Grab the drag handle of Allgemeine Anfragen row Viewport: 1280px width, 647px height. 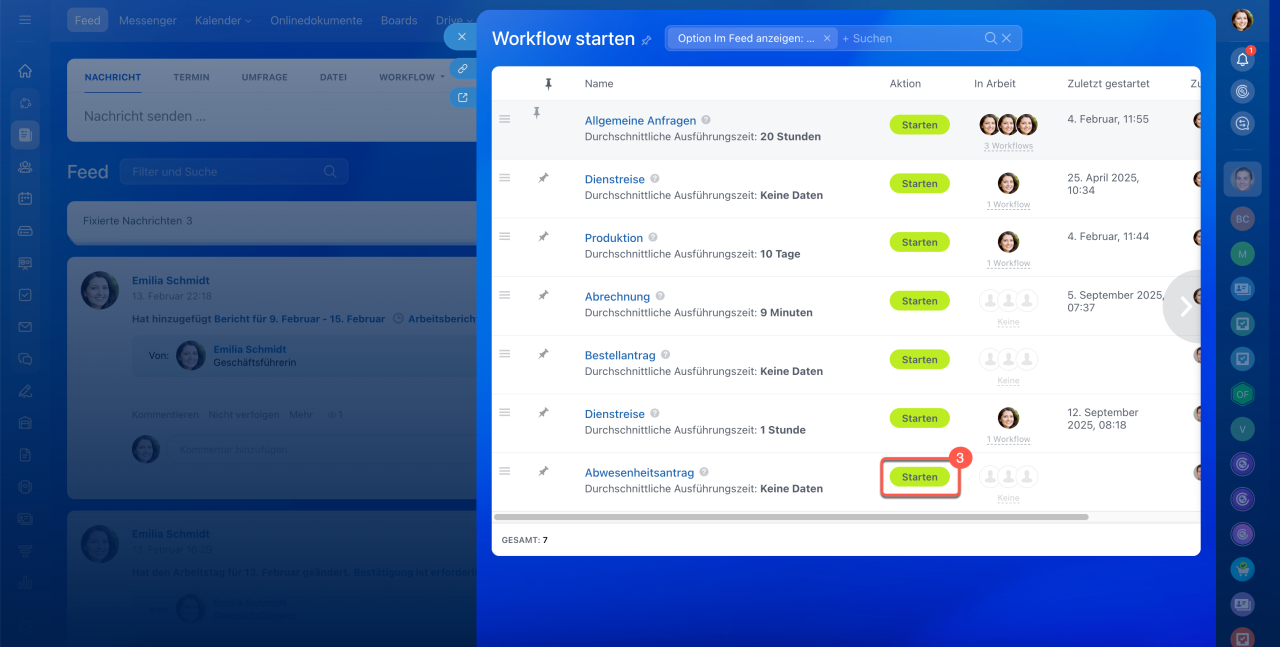(504, 119)
